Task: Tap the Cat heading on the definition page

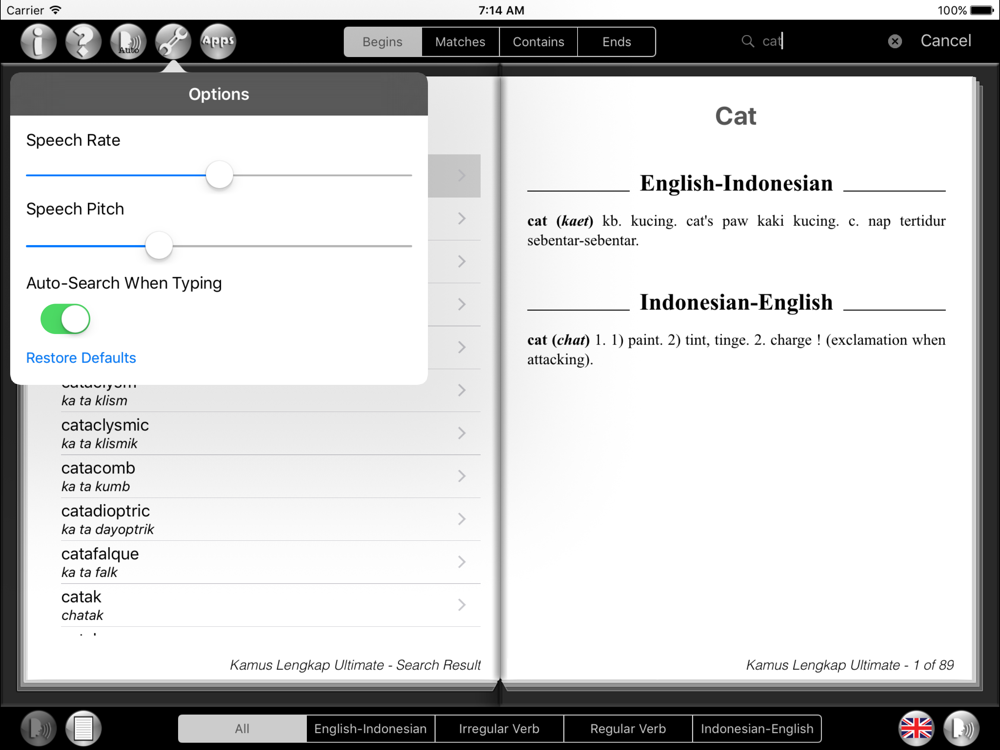Action: [736, 116]
